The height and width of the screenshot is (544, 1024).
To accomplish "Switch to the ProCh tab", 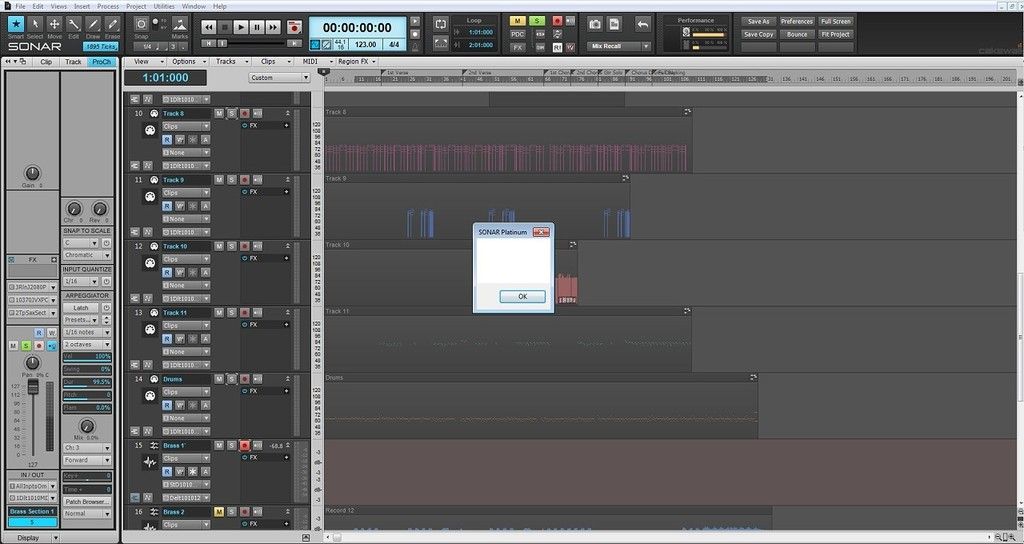I will pos(102,62).
